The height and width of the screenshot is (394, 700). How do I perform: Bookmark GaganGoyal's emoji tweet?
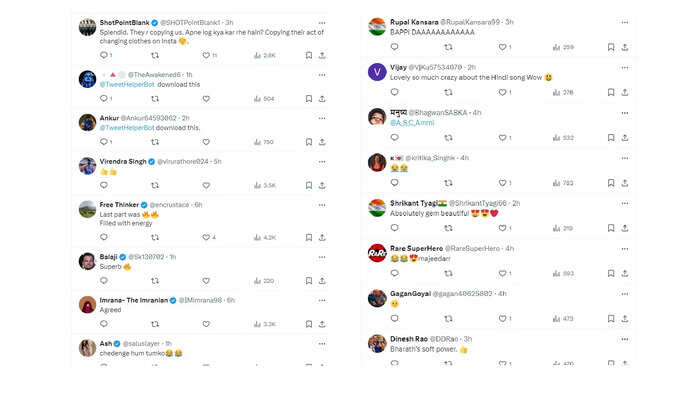click(x=611, y=319)
